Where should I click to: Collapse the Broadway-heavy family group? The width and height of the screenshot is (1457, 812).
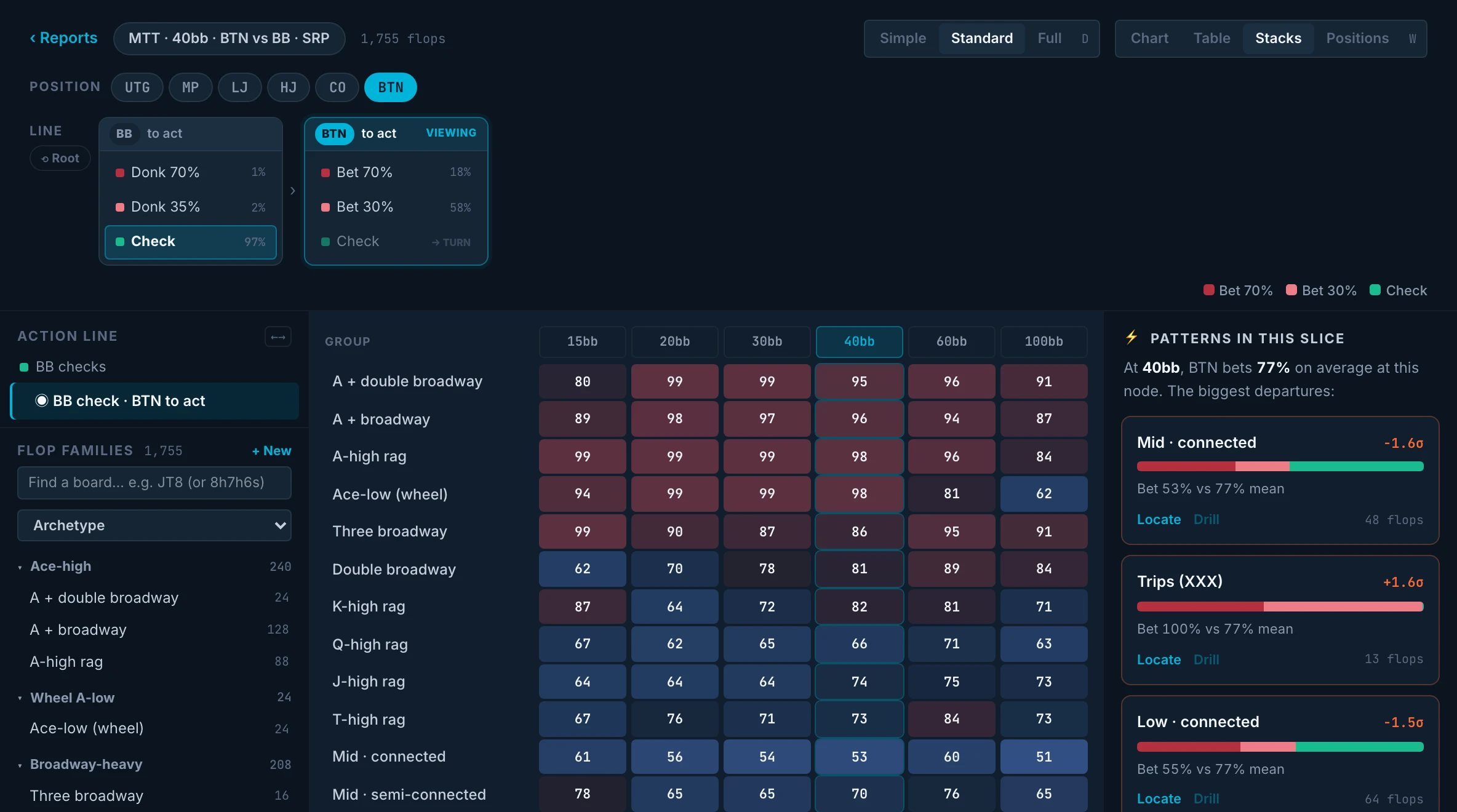20,765
